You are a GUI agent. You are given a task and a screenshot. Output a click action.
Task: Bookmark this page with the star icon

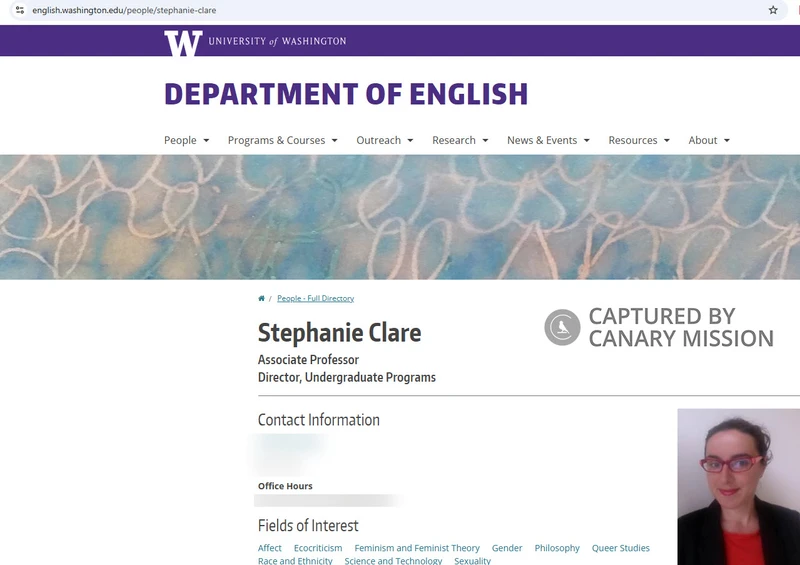[x=773, y=10]
